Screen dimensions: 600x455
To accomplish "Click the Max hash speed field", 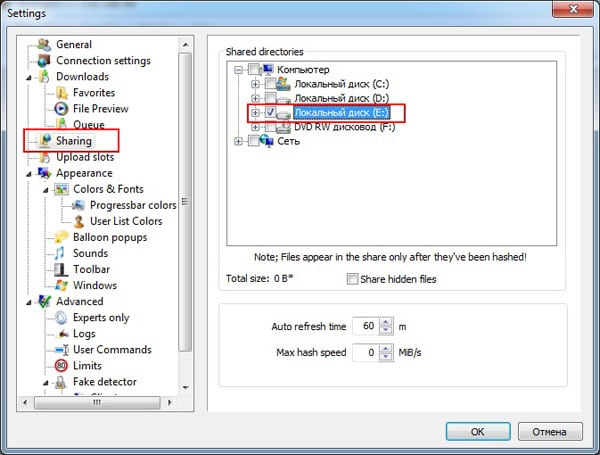I will coord(368,353).
